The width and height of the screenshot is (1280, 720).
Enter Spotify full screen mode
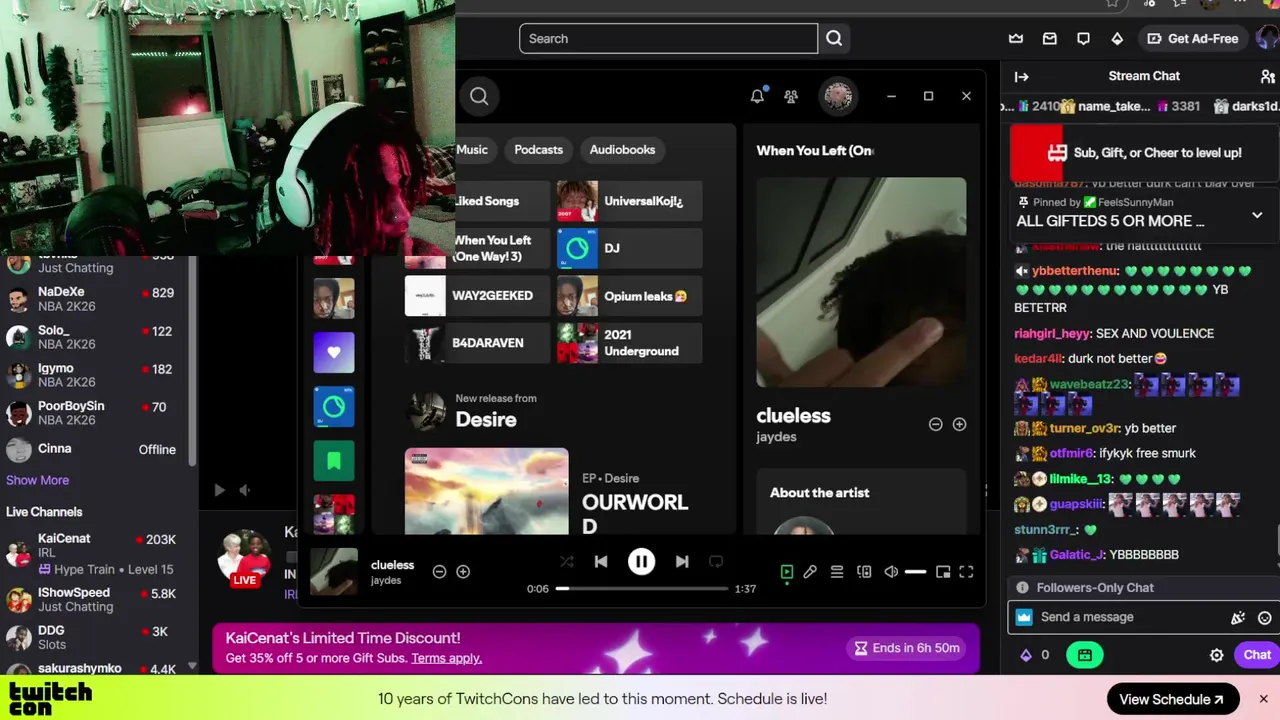click(x=966, y=572)
